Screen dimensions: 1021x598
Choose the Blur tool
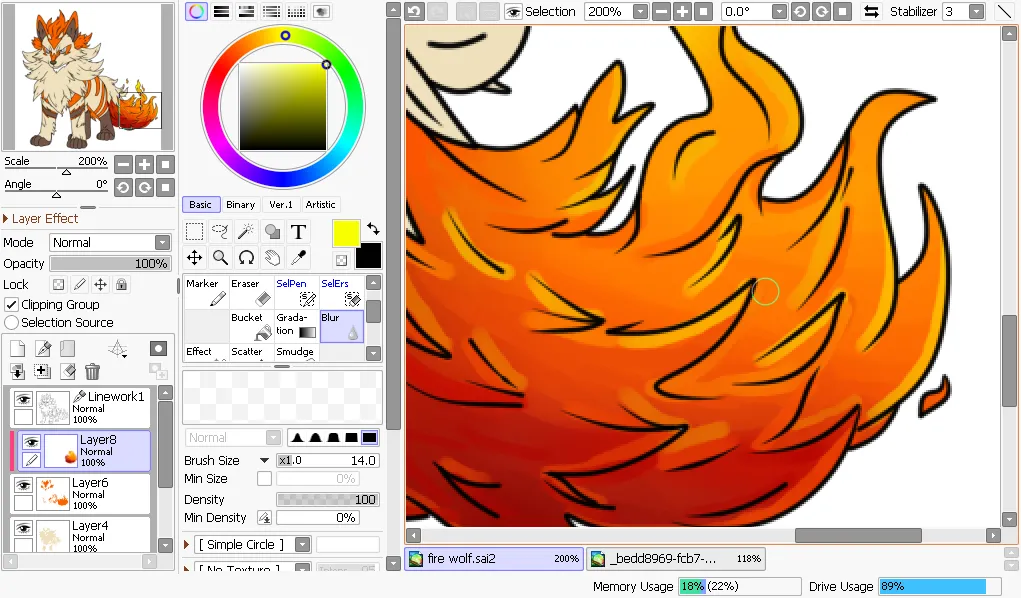pos(341,326)
